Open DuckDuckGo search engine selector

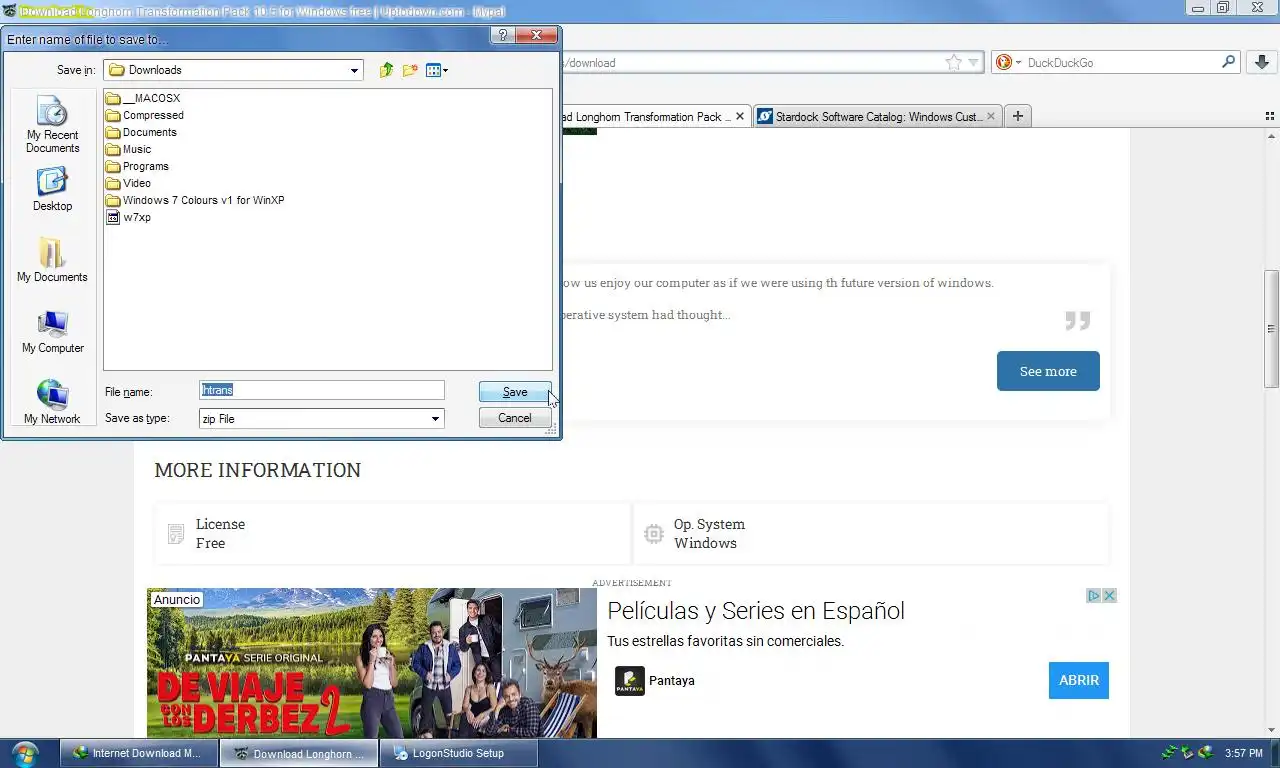1009,62
